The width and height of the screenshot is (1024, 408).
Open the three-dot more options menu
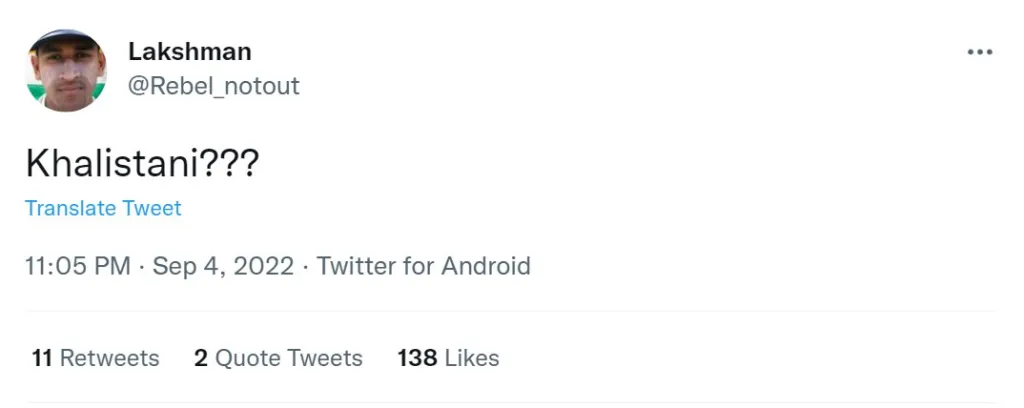pyautogui.click(x=979, y=52)
